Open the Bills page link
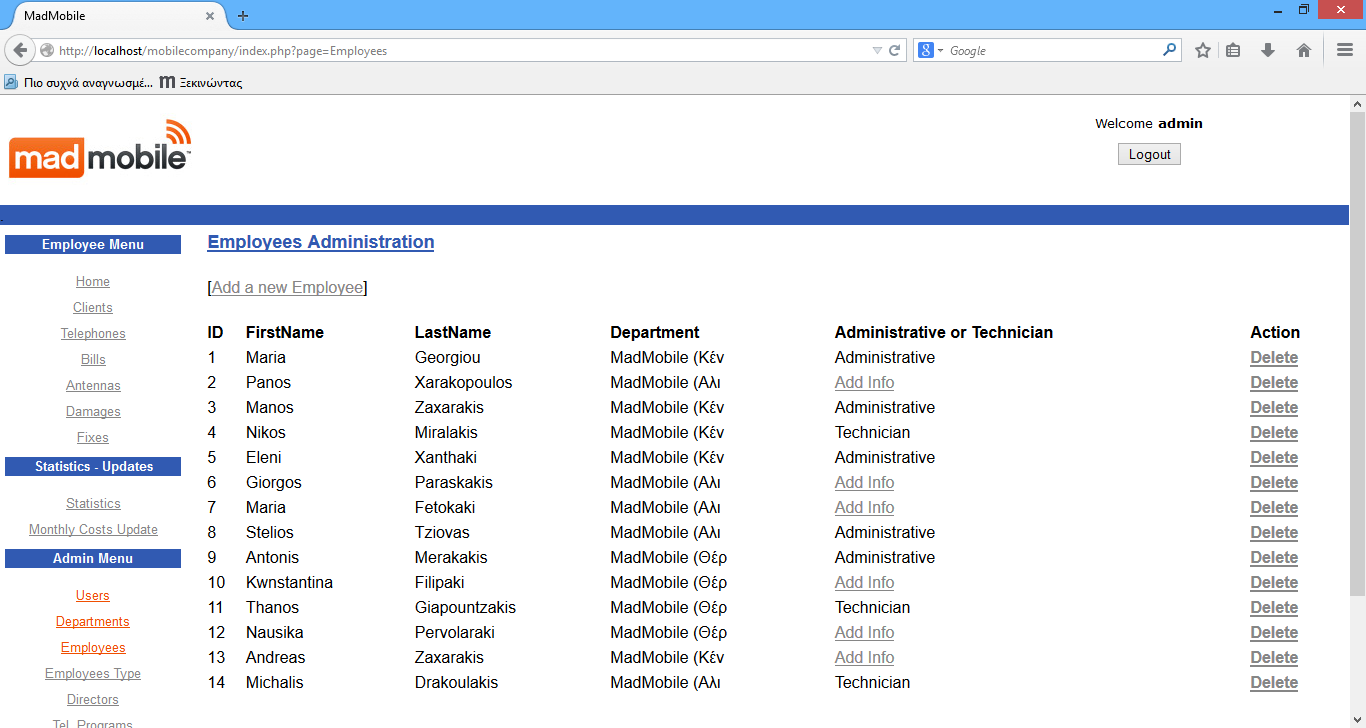The image size is (1366, 728). coord(93,360)
